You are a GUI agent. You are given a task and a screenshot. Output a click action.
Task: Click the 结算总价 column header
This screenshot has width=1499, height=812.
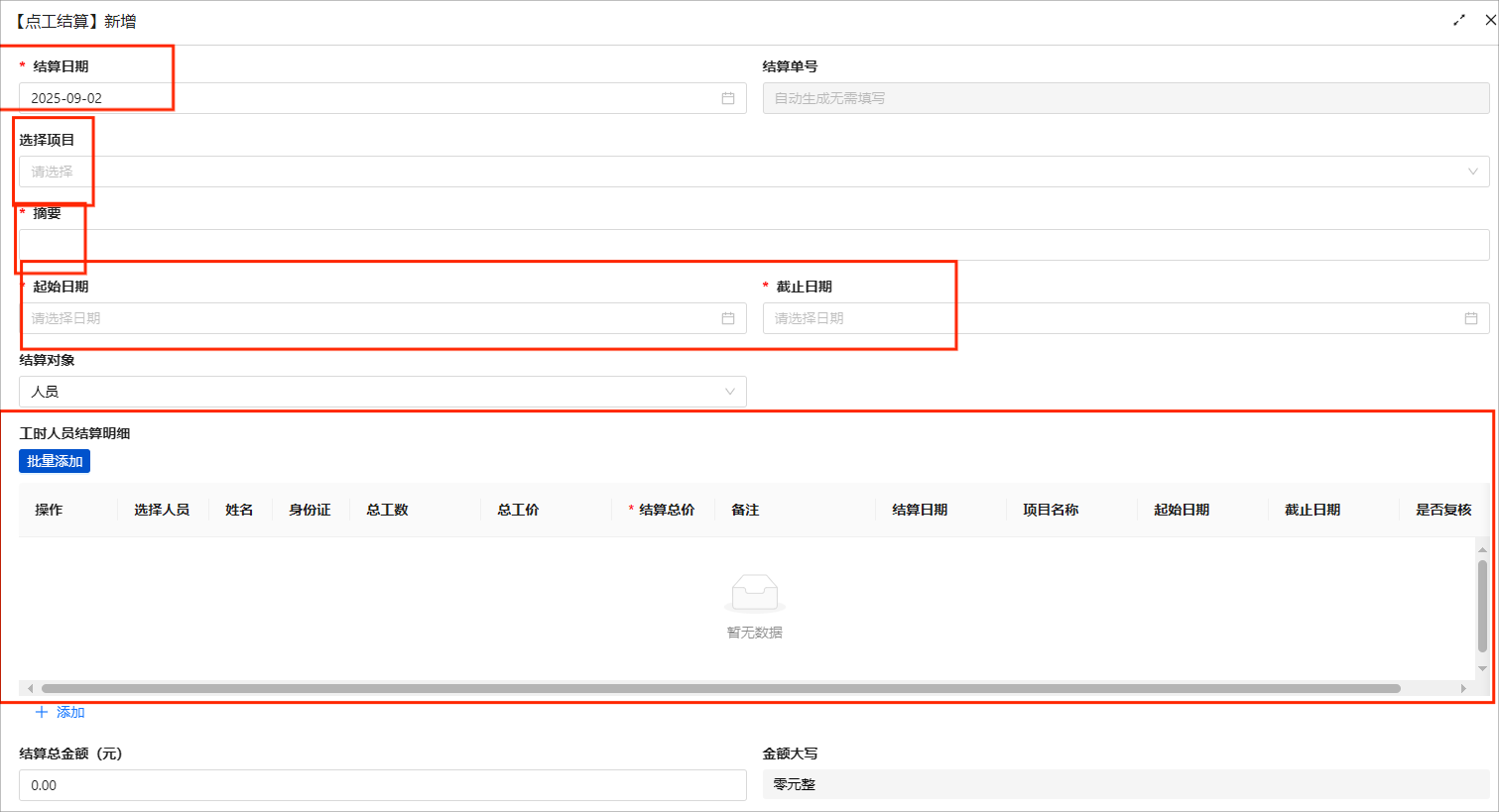pyautogui.click(x=666, y=510)
